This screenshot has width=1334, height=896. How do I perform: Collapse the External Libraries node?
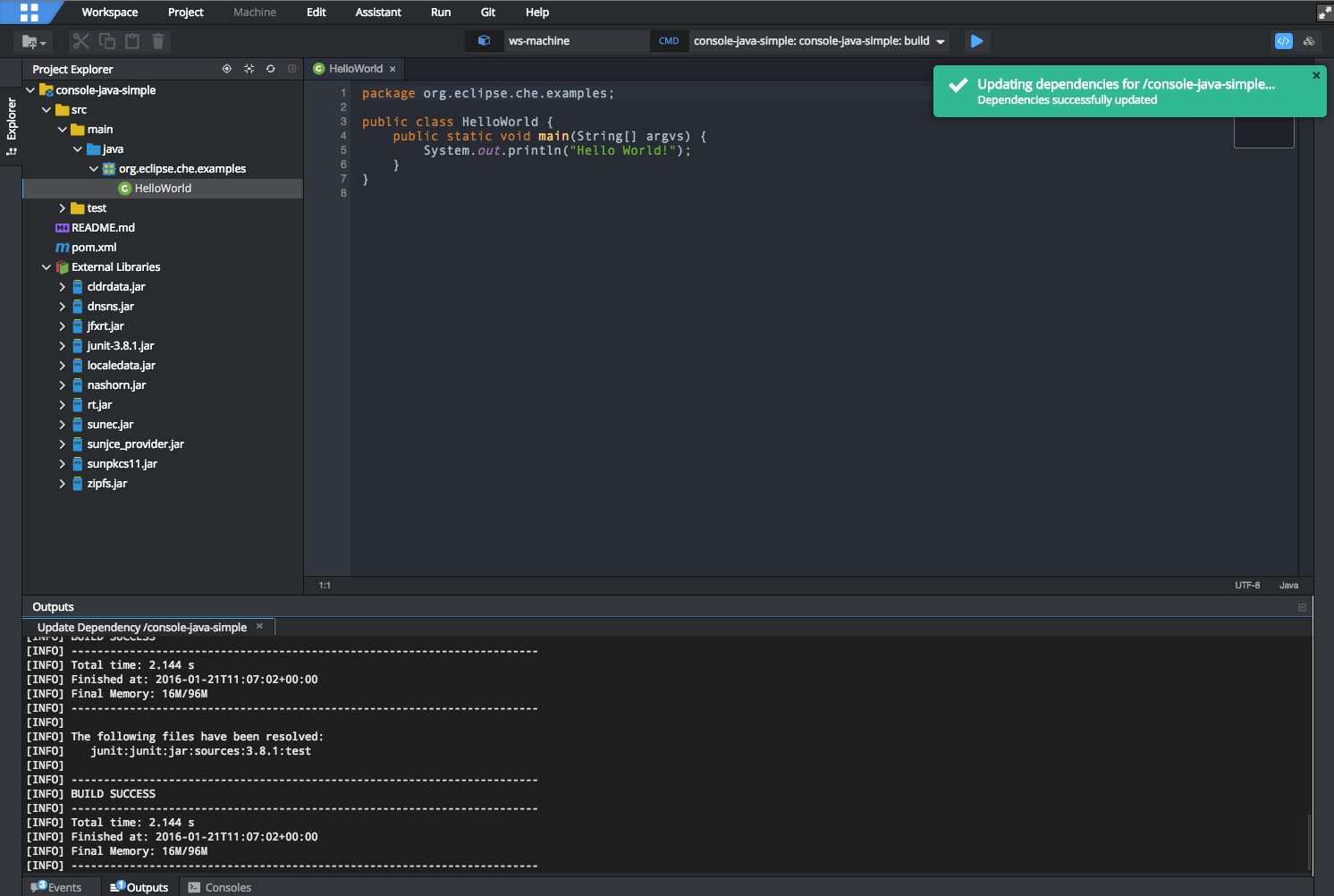click(46, 266)
